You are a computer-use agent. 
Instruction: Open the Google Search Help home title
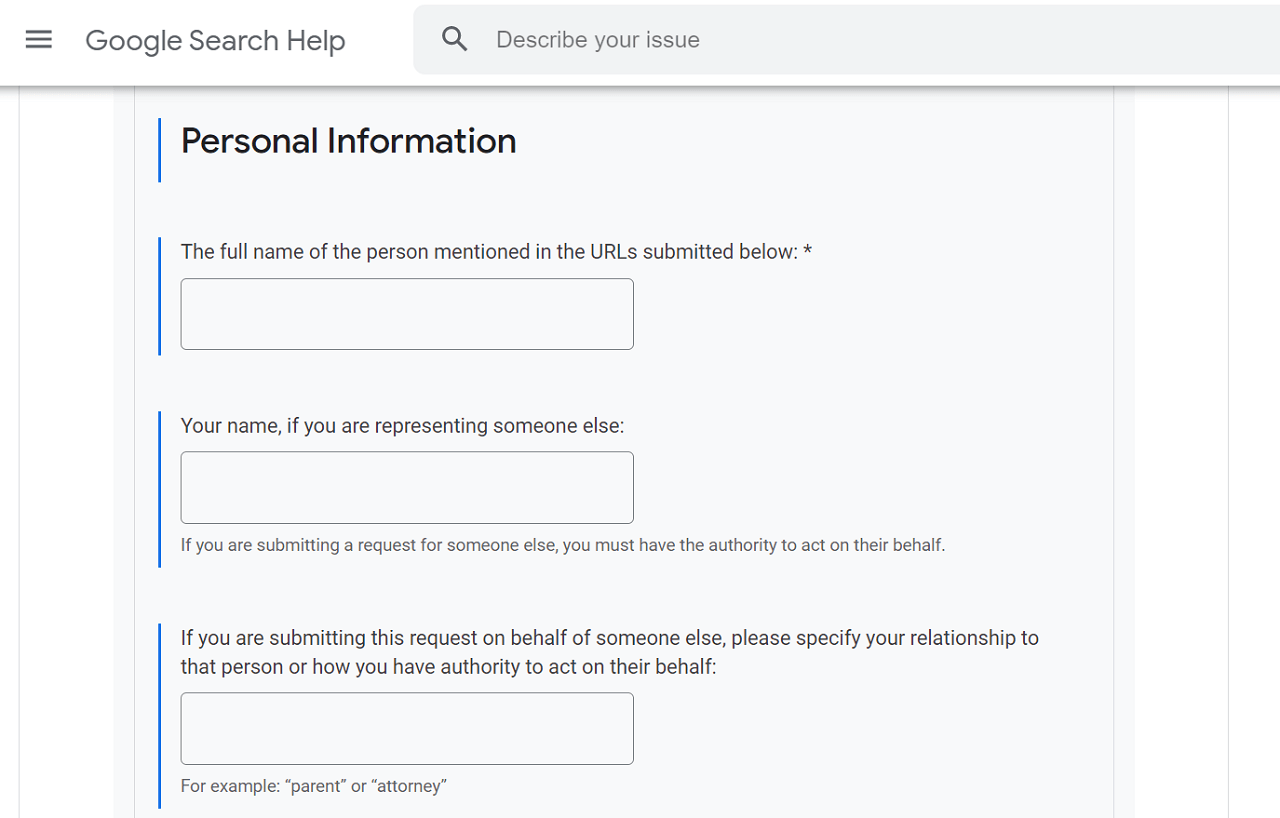(215, 41)
